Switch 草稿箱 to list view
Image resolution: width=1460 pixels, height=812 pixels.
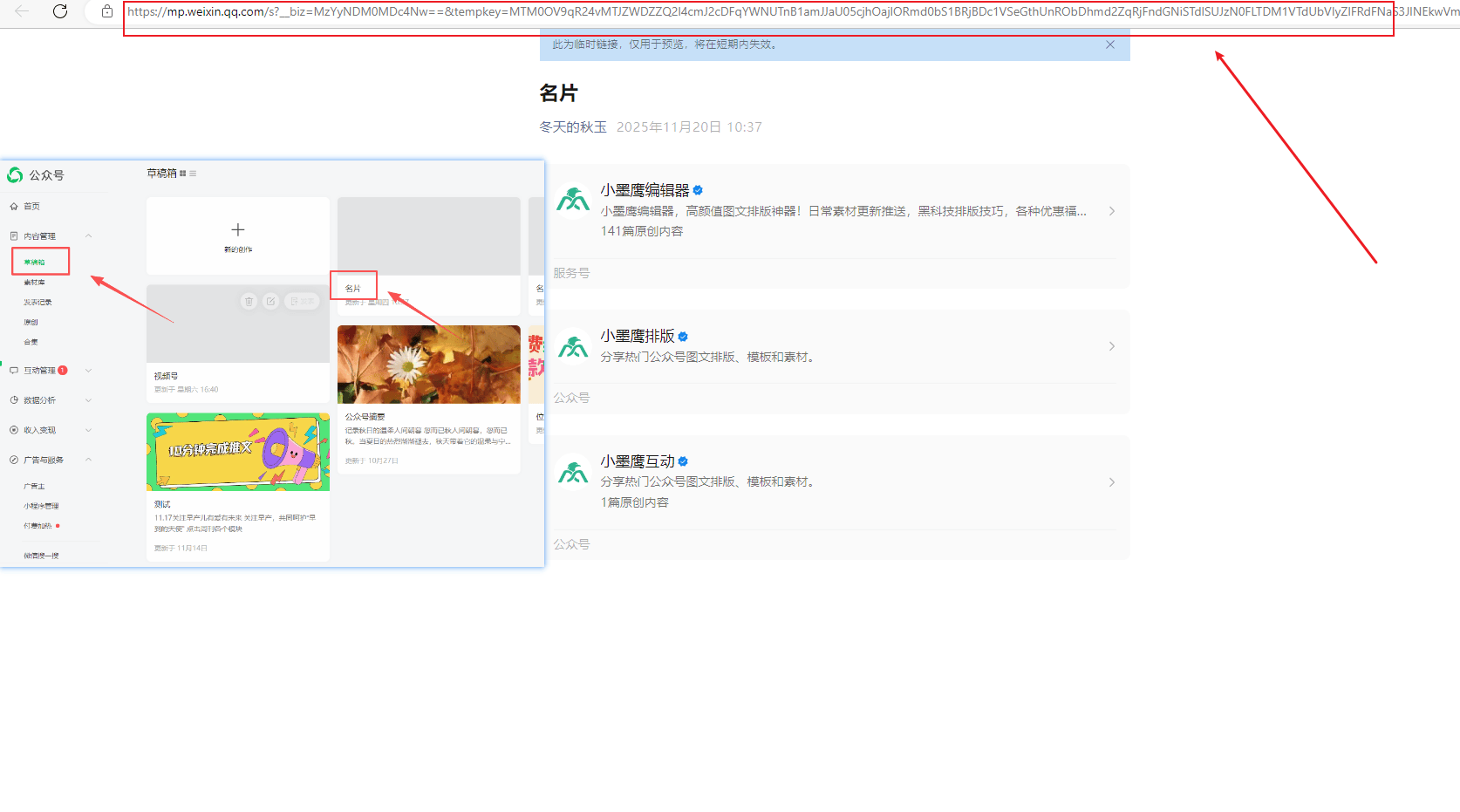click(x=193, y=174)
